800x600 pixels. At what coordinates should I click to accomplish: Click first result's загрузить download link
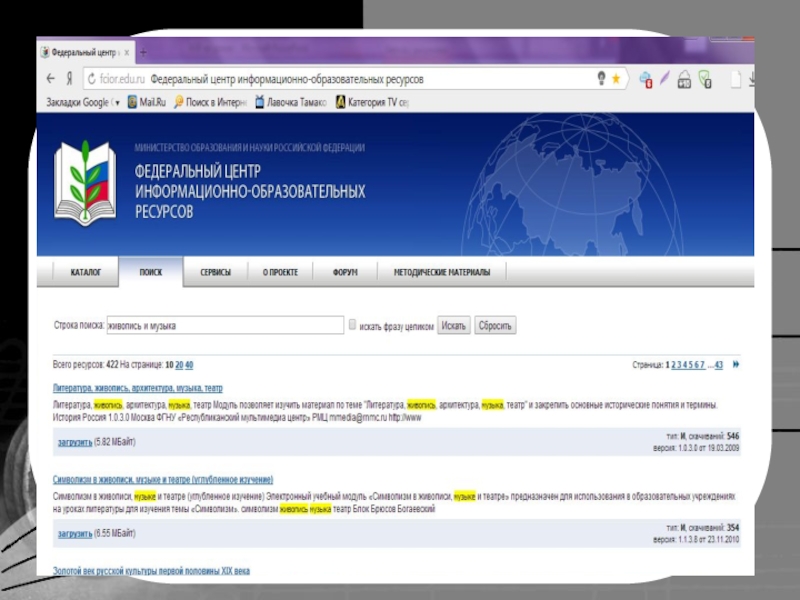(74, 442)
